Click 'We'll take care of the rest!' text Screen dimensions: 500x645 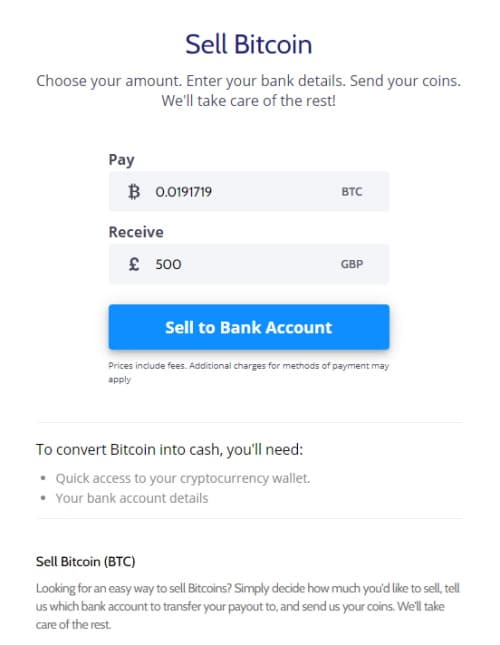[248, 101]
